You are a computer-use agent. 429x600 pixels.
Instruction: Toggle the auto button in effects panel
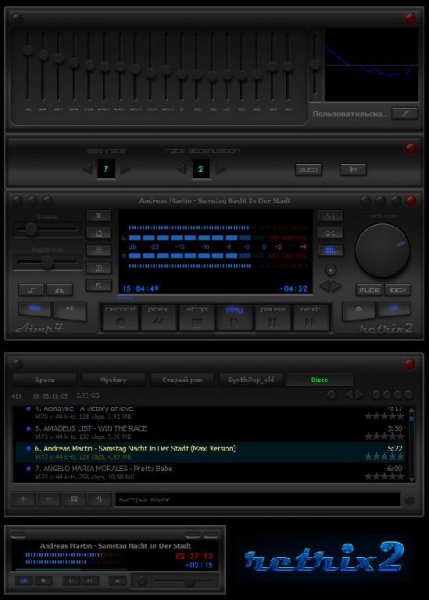(x=308, y=170)
